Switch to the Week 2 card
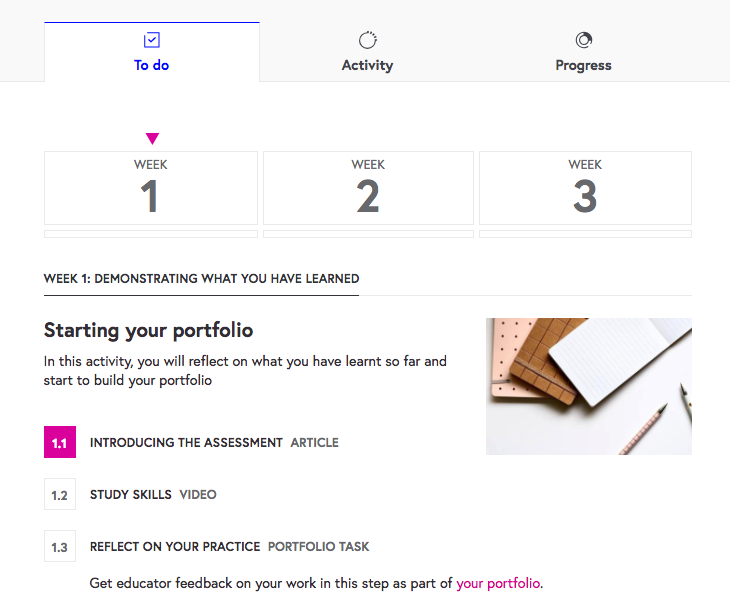 tap(368, 188)
